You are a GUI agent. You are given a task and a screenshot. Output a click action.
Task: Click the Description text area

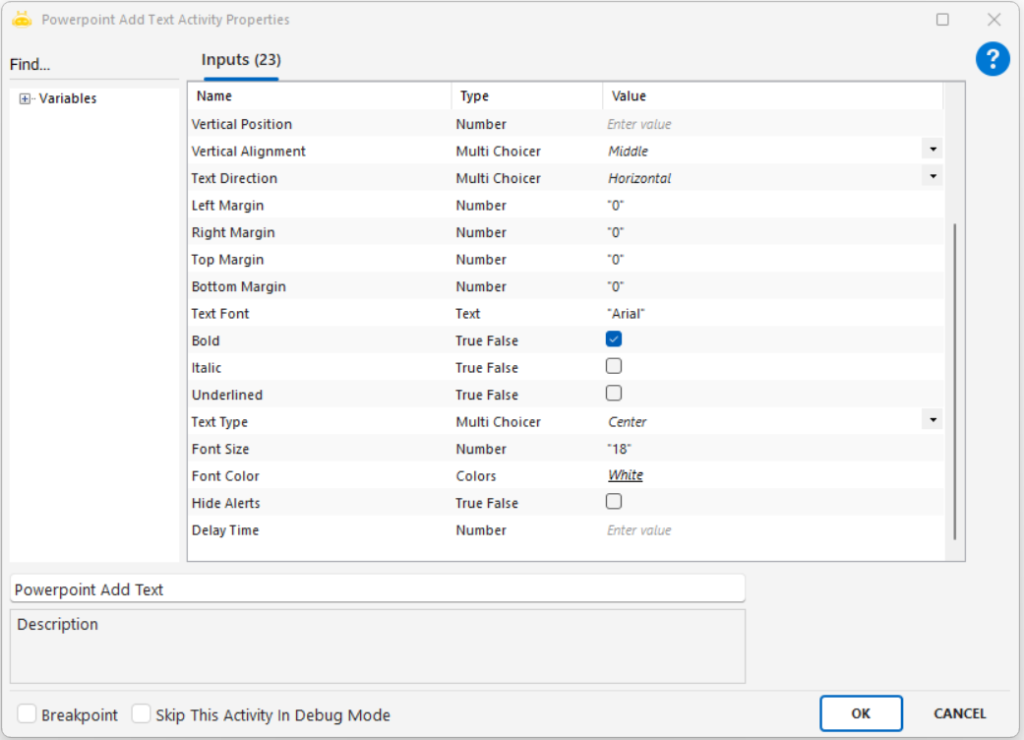377,646
